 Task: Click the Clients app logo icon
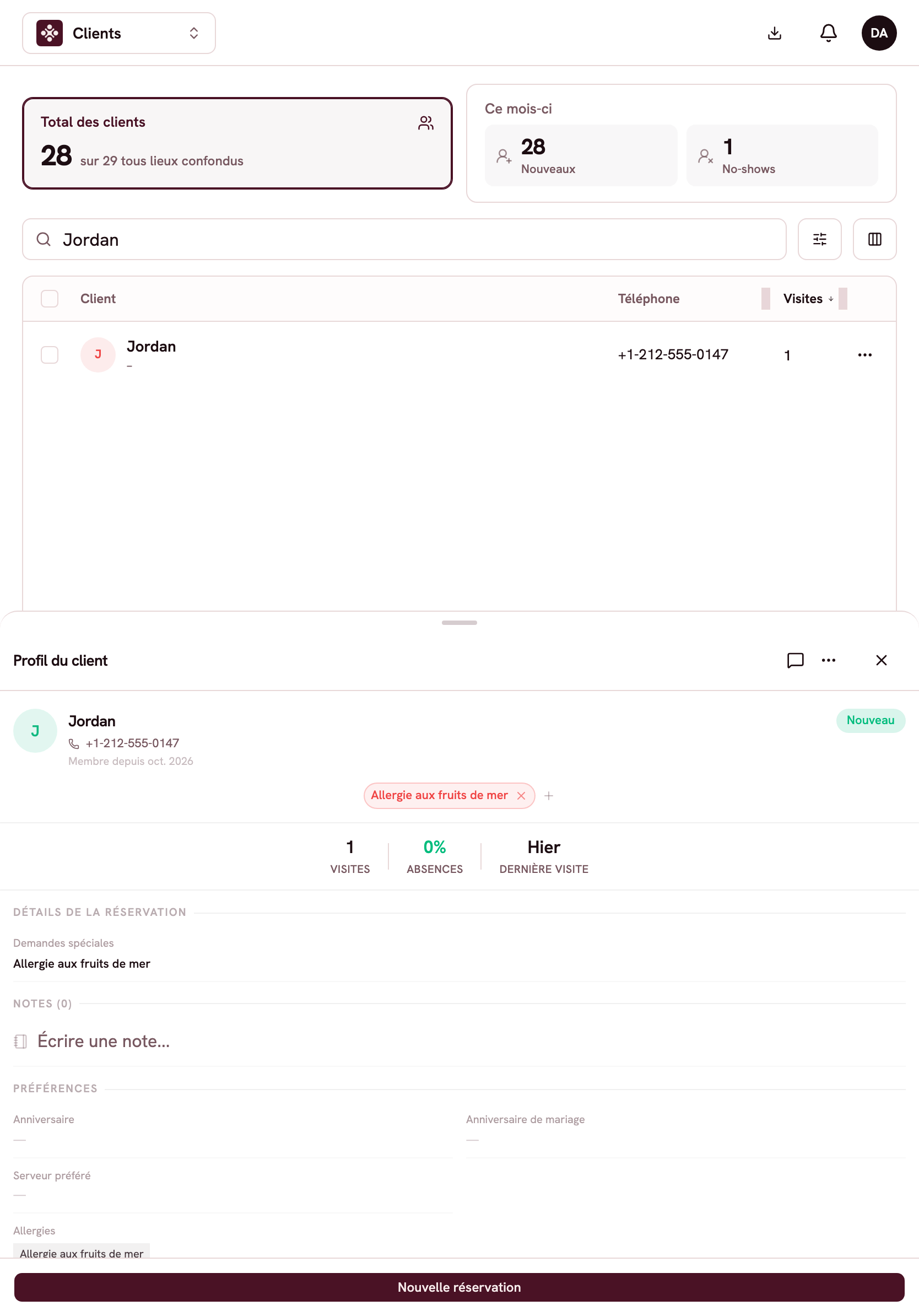tap(50, 33)
